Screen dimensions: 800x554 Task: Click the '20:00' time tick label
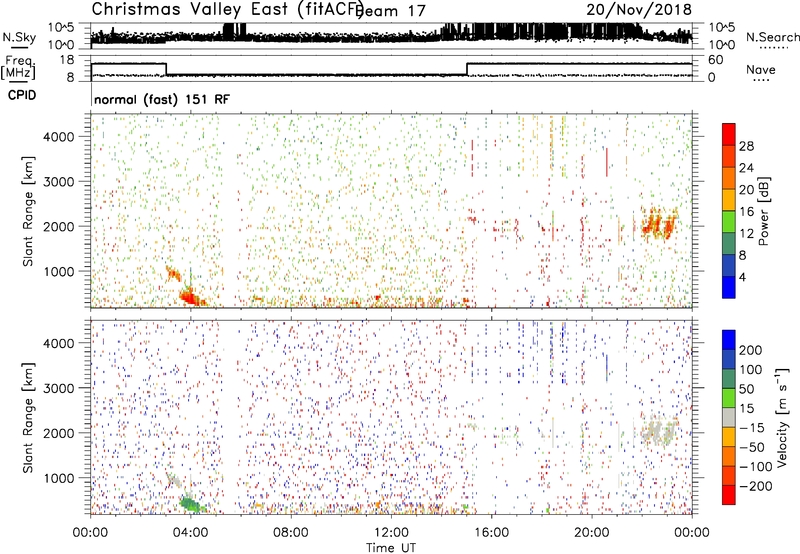coord(591,533)
